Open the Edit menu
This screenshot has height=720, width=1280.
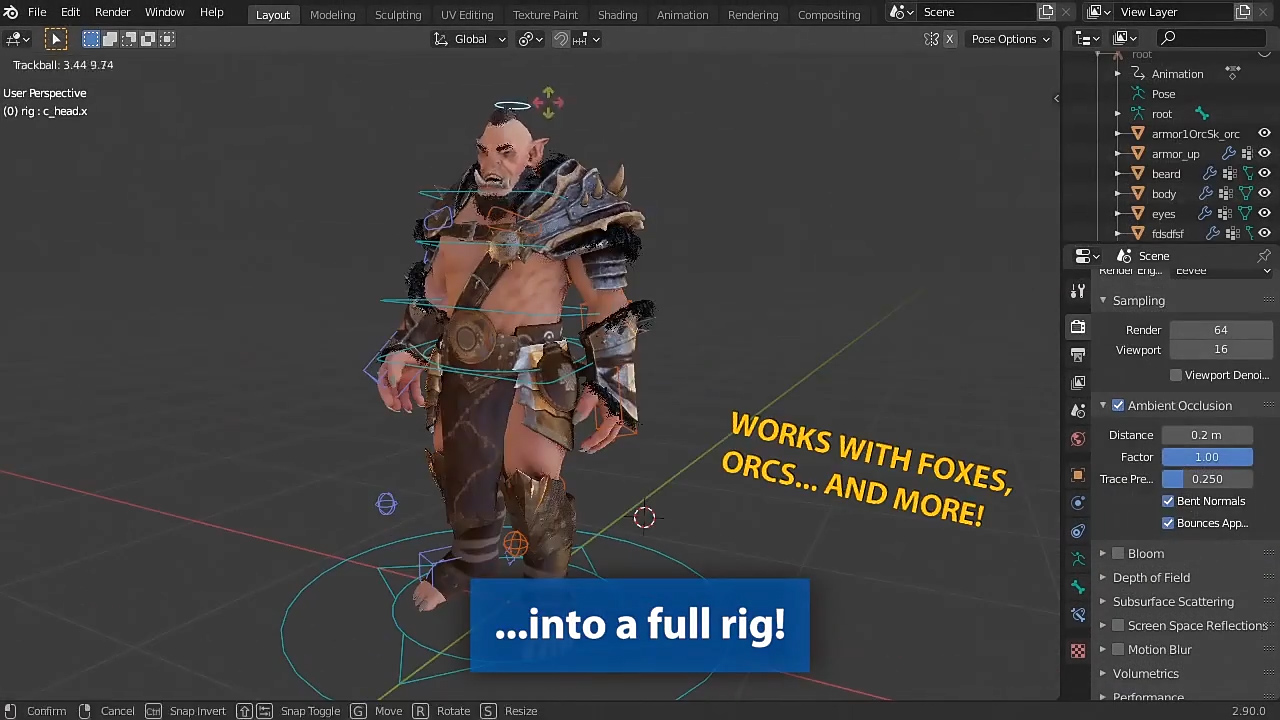tap(70, 12)
